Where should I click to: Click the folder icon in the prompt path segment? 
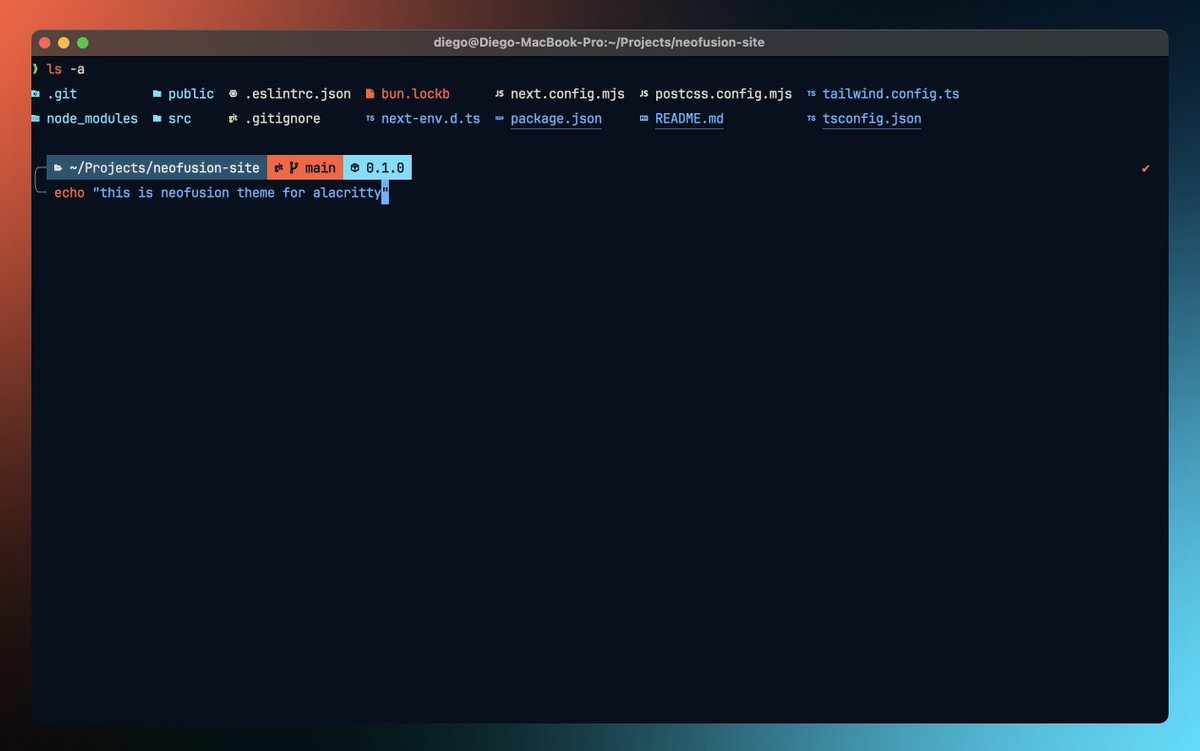[x=58, y=168]
